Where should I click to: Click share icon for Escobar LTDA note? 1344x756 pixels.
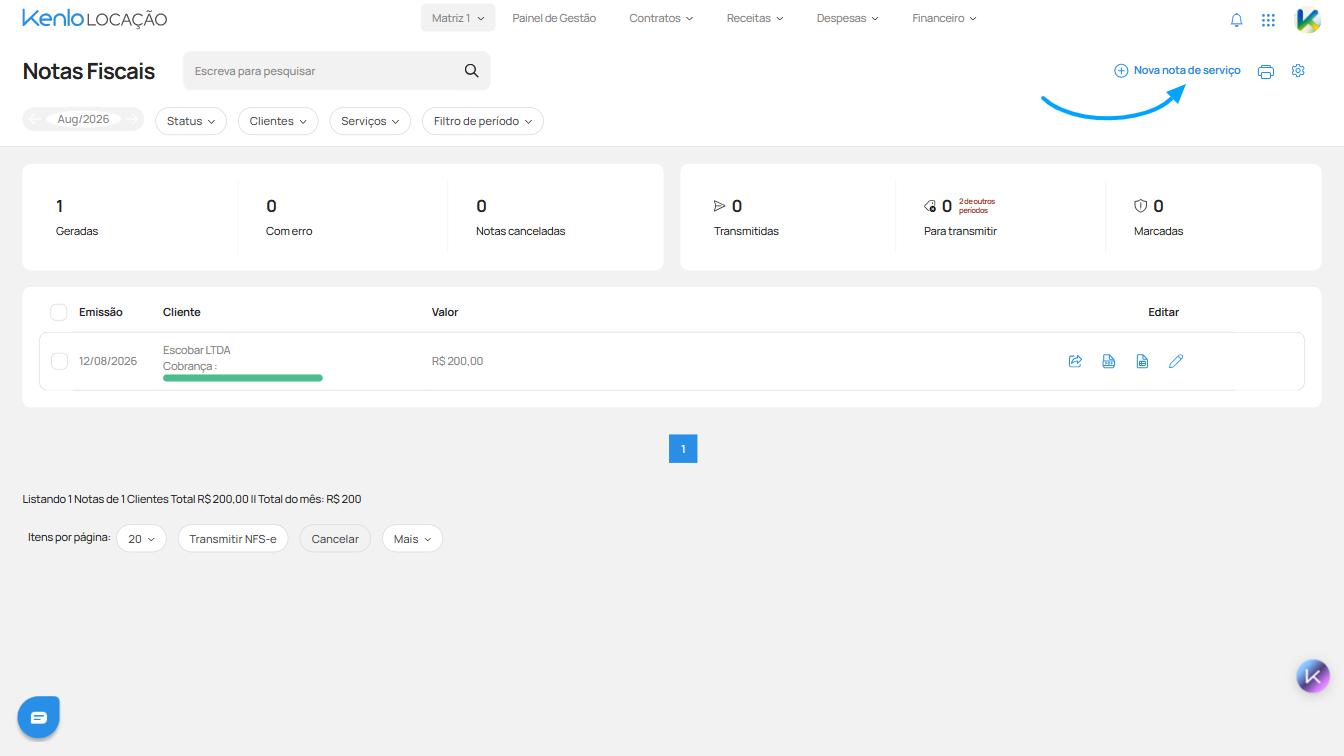click(1075, 361)
